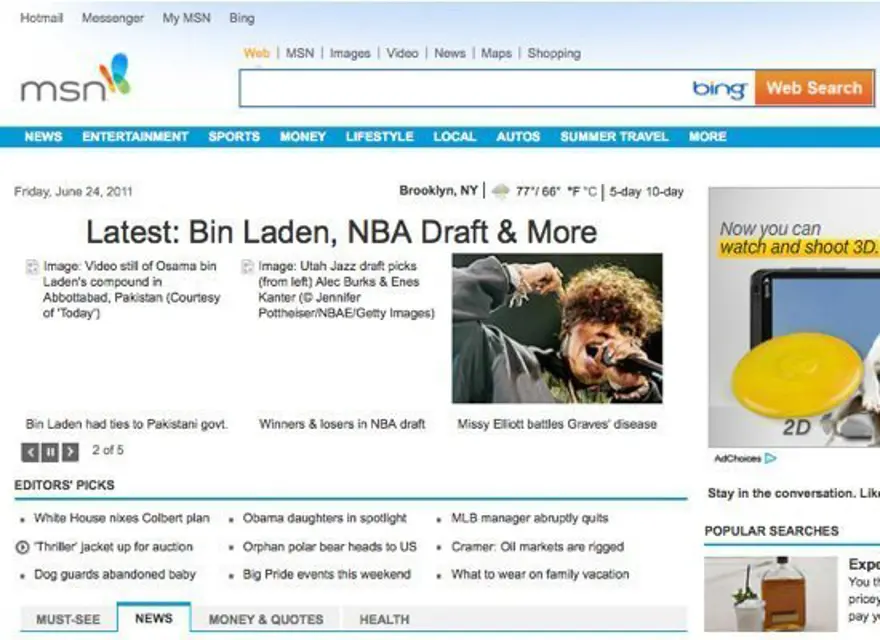Select Web search scope
880x640 pixels.
[x=256, y=53]
